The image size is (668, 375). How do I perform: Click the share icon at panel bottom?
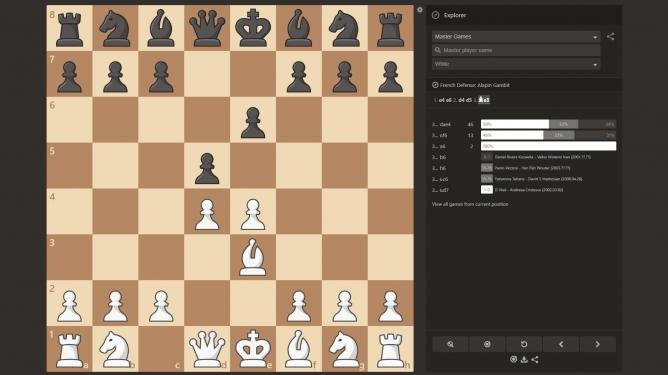coord(535,360)
